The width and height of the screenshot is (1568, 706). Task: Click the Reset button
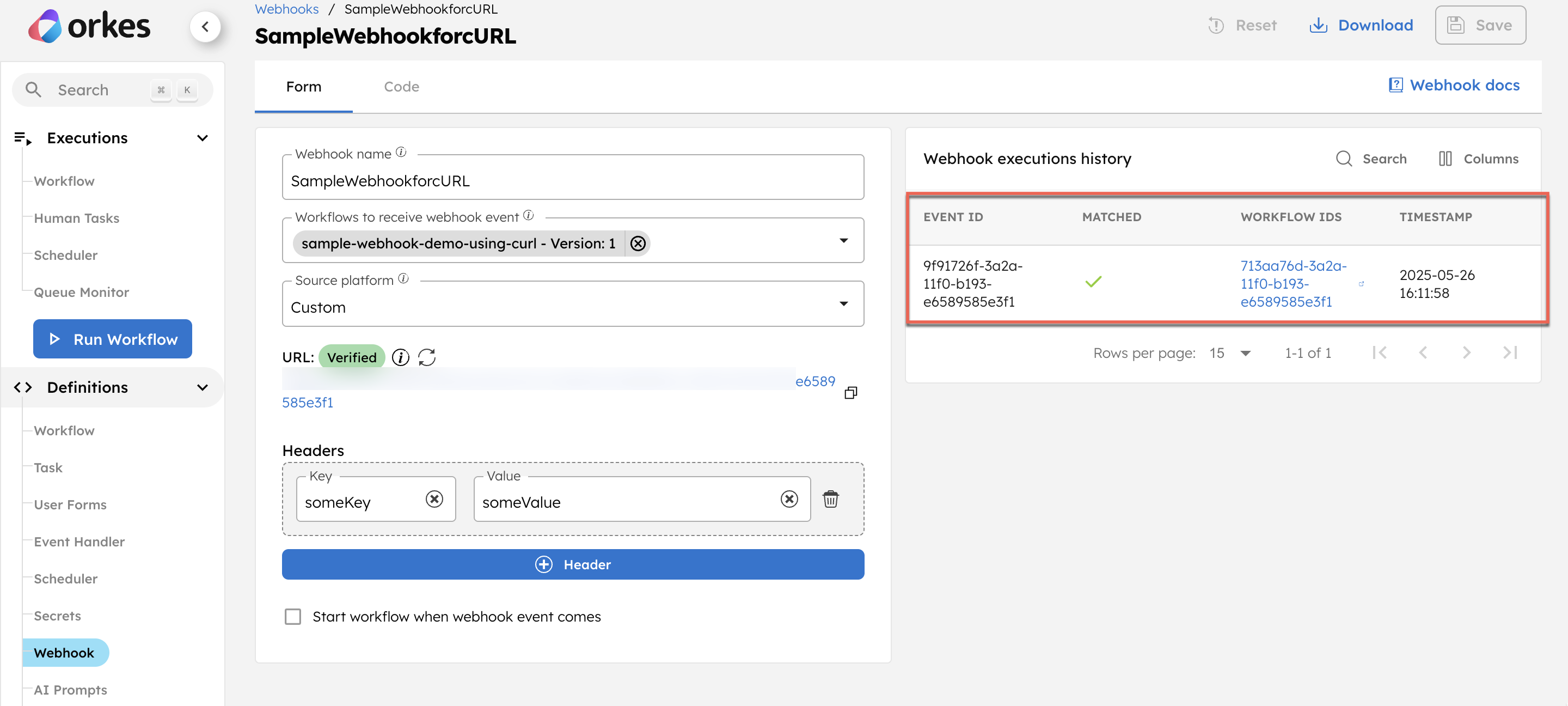point(1242,26)
